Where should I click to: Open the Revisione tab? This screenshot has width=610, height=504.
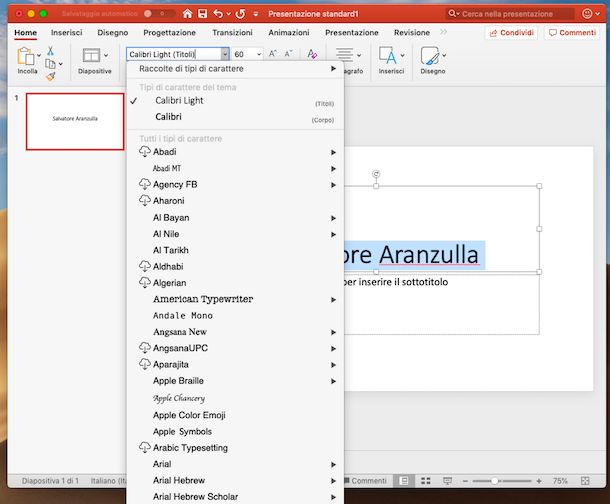tap(412, 33)
